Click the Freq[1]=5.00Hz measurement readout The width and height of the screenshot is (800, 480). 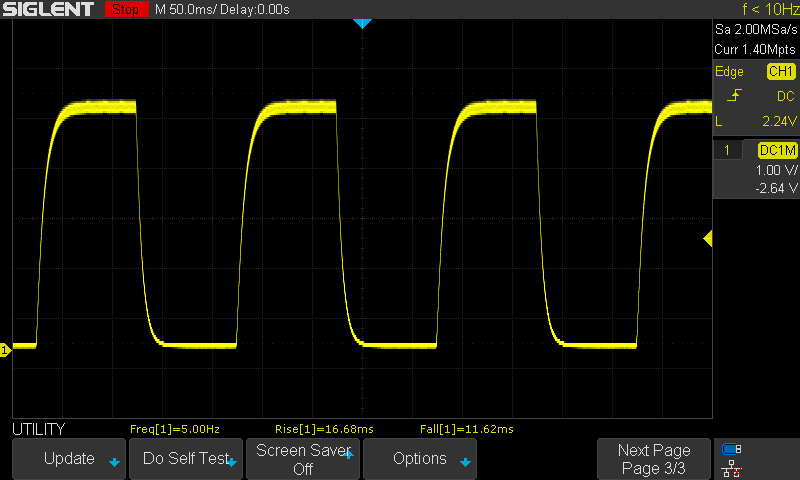pyautogui.click(x=174, y=429)
